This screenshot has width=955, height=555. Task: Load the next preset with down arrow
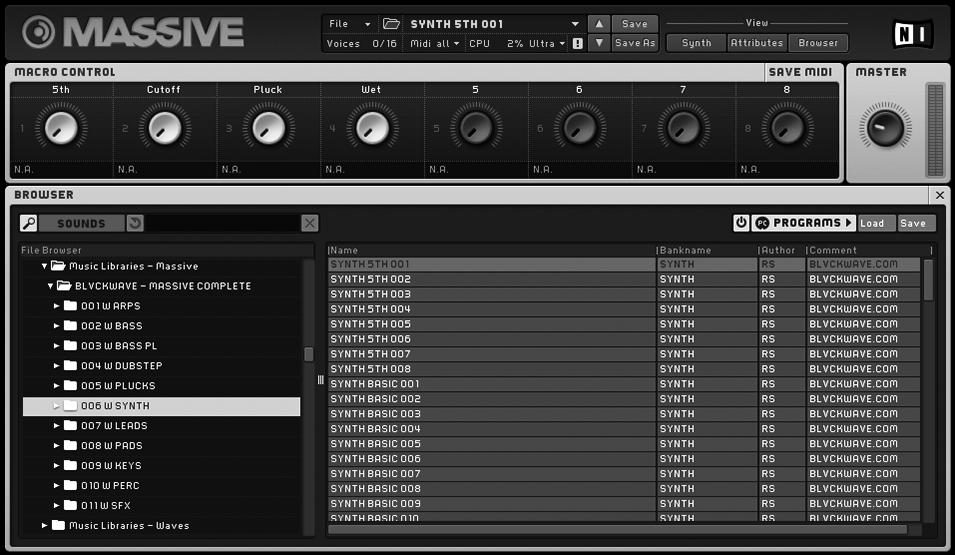coord(597,43)
